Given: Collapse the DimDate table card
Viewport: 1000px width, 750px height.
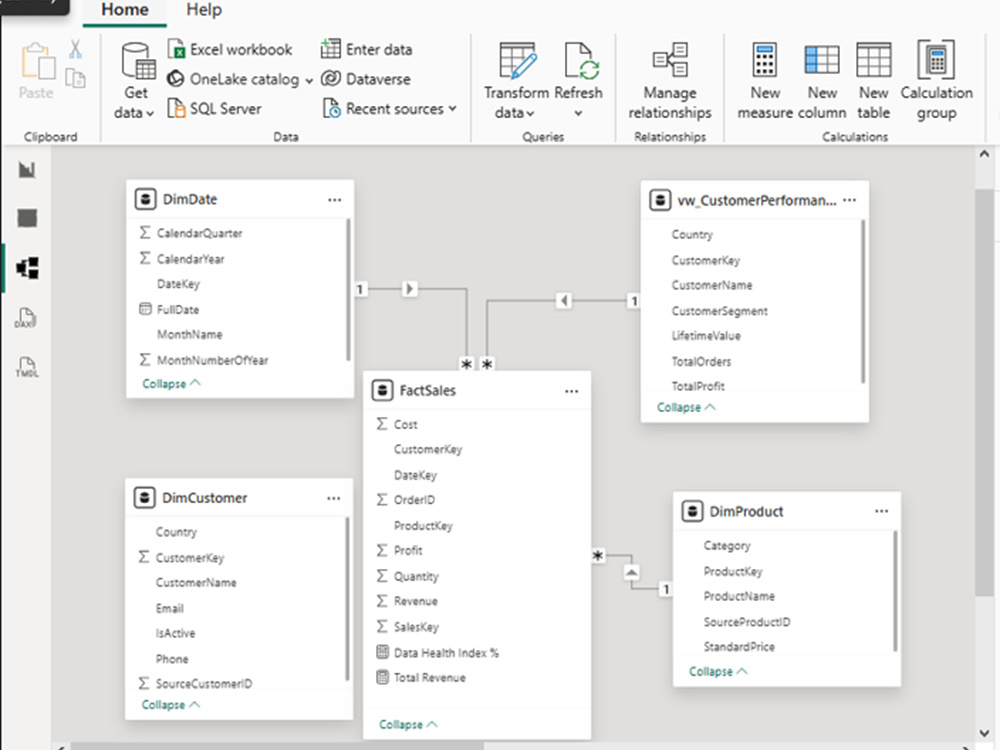Looking at the screenshot, I should click(x=171, y=383).
